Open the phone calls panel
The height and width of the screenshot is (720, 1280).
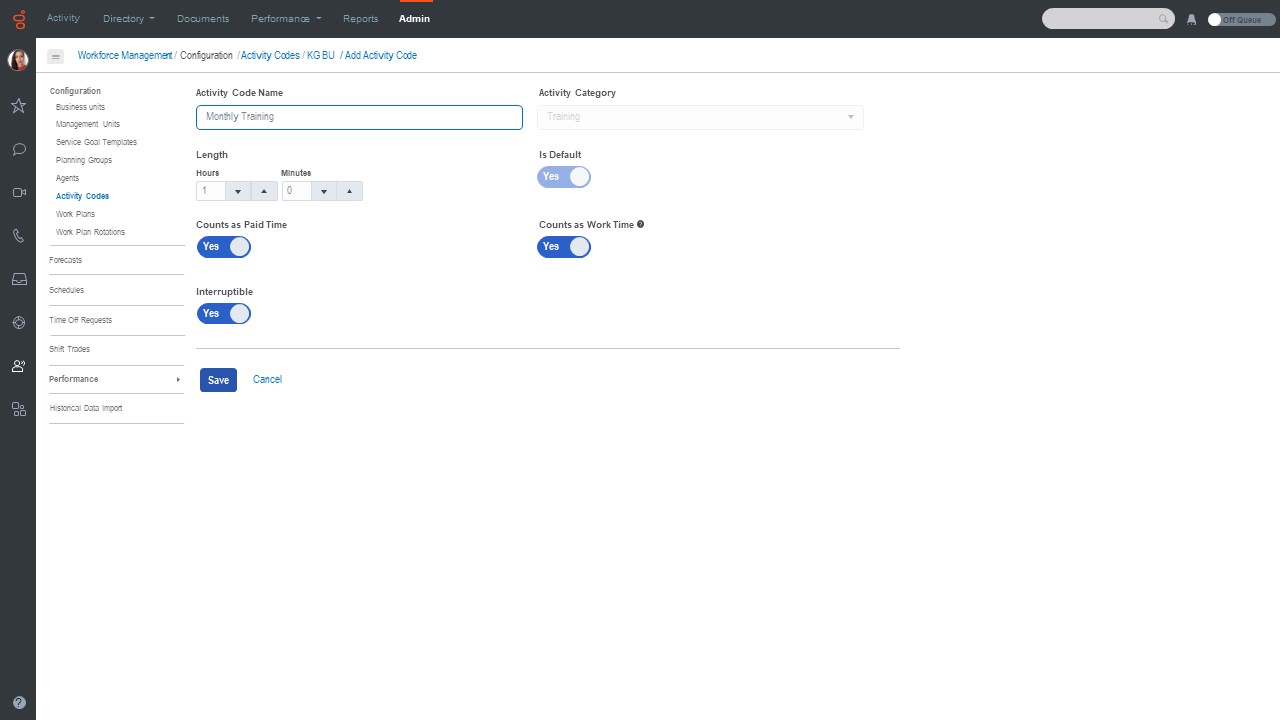[x=18, y=237]
